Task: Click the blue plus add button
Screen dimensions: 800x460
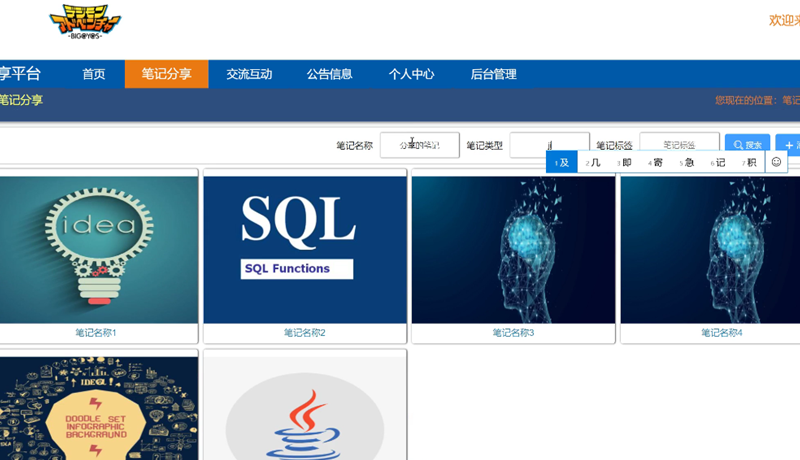Action: [788, 144]
